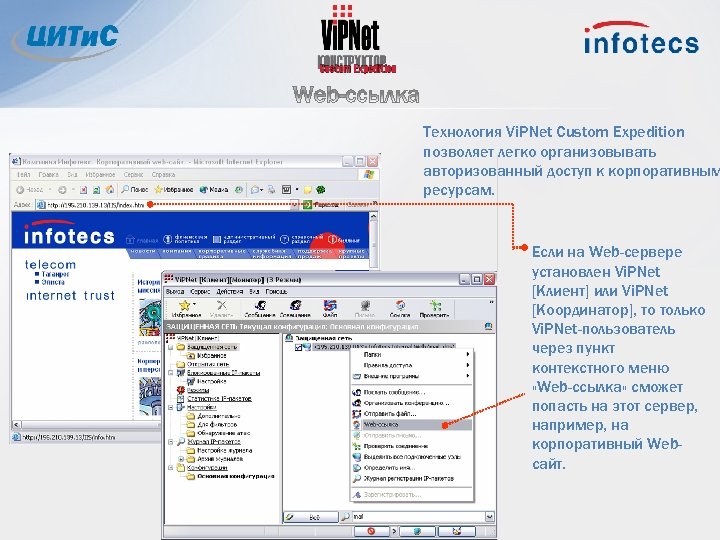This screenshot has width=720, height=540.
Task: Open the search field dropdown in ViPNet
Action: point(489,517)
